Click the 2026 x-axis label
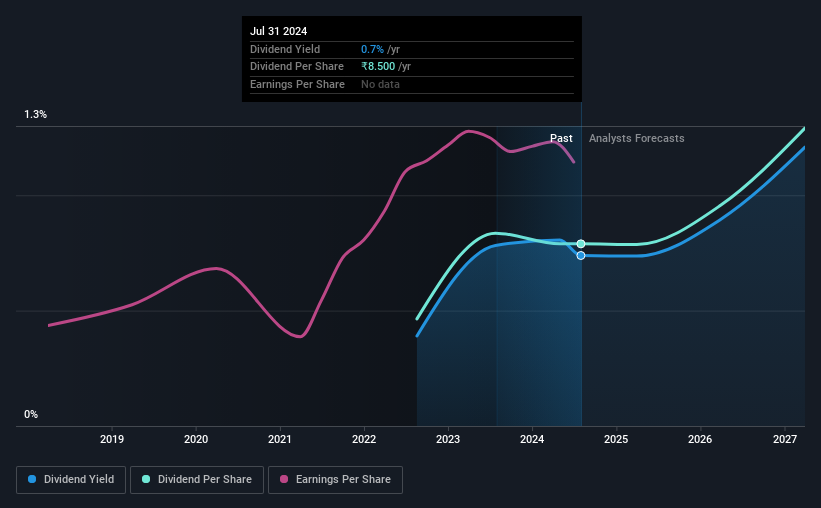Viewport: 821px width, 508px height. point(700,439)
